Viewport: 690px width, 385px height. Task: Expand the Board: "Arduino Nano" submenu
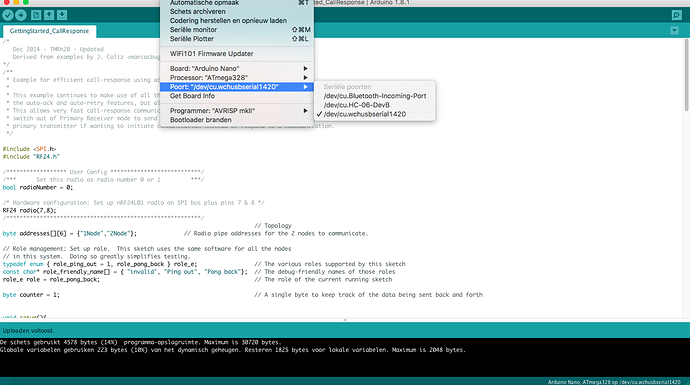(x=237, y=69)
